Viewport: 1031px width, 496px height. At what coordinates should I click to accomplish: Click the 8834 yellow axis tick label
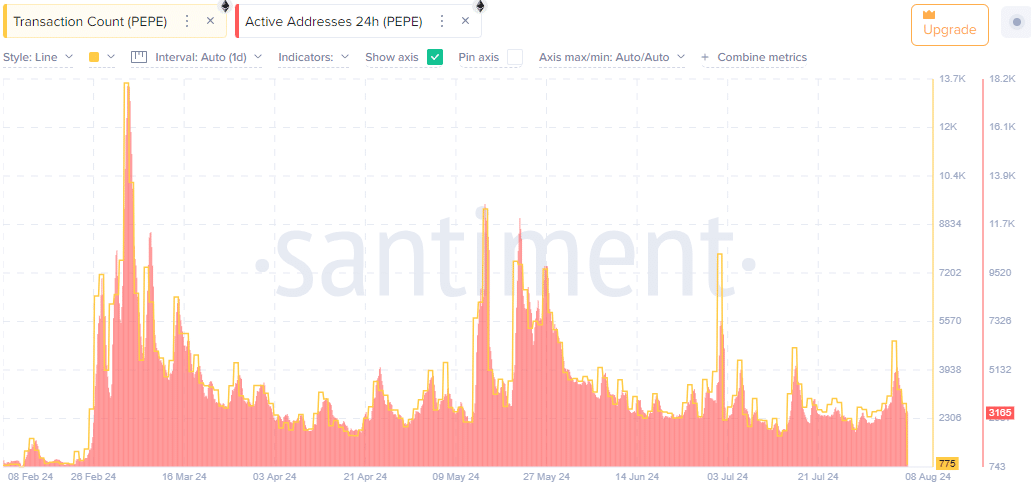(x=951, y=224)
